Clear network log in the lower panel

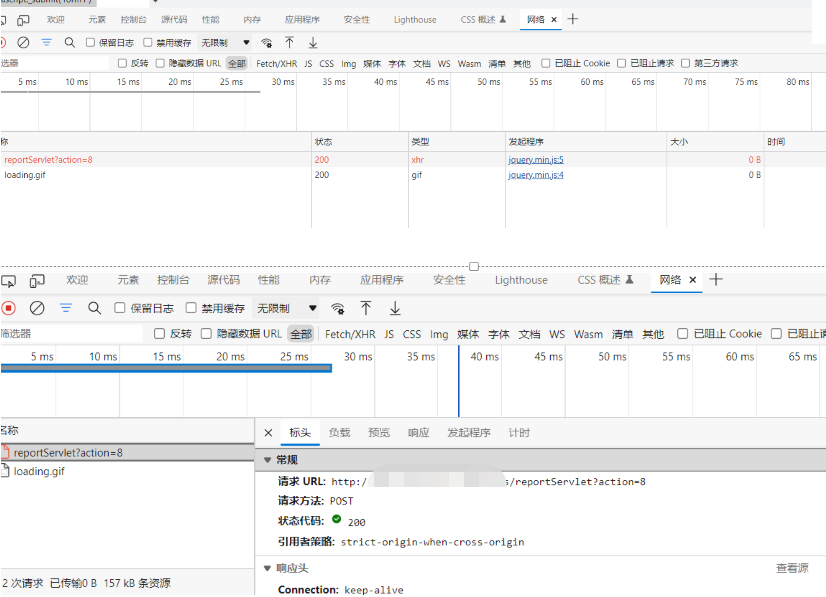37,308
